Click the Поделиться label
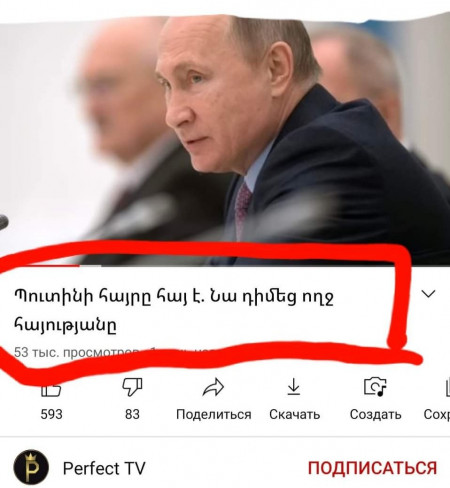Screen dimensions: 450x488 (214, 415)
